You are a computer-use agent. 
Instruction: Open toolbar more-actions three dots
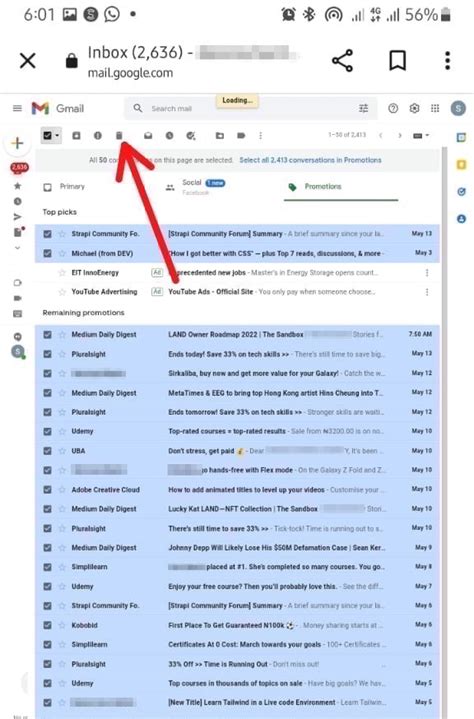(x=260, y=135)
